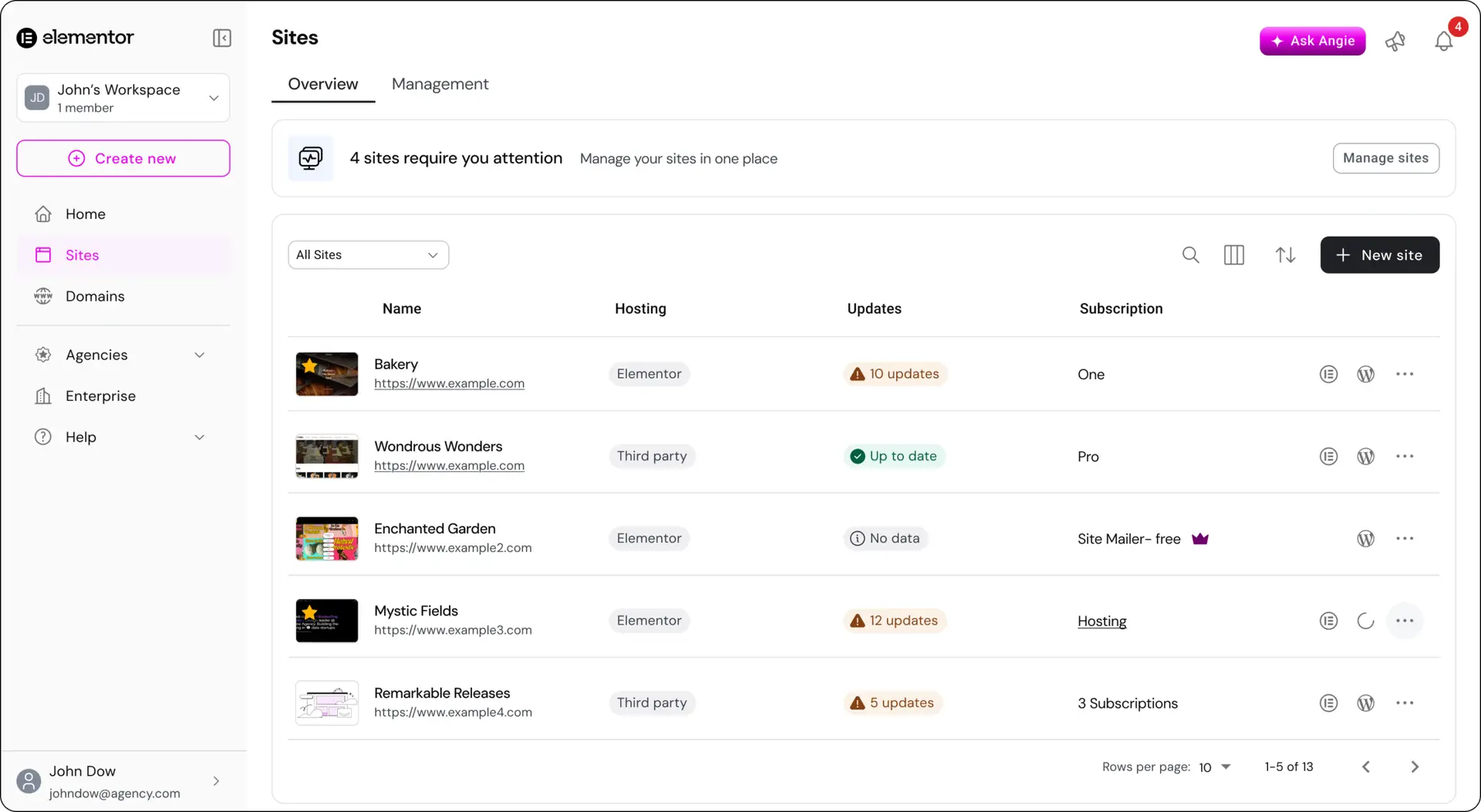This screenshot has width=1481, height=812.
Task: Open Domains in sidebar
Action: (x=123, y=296)
